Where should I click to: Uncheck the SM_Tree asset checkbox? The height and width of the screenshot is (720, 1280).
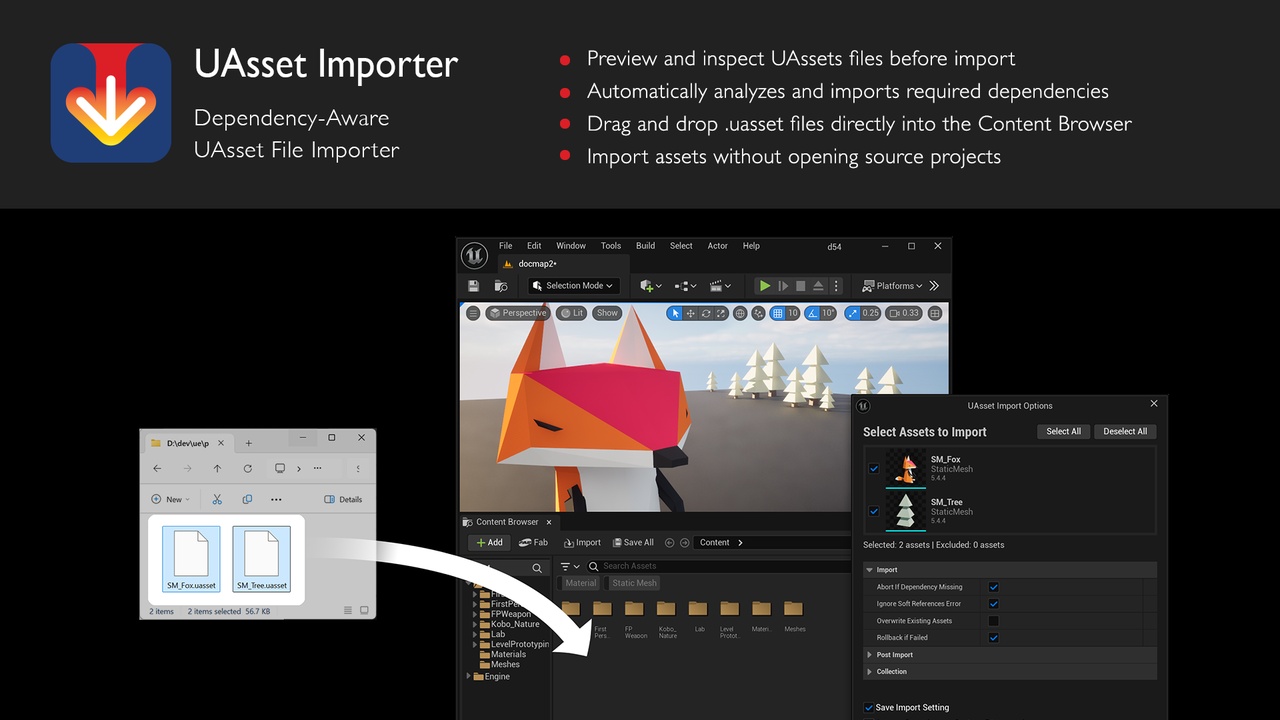coord(874,512)
